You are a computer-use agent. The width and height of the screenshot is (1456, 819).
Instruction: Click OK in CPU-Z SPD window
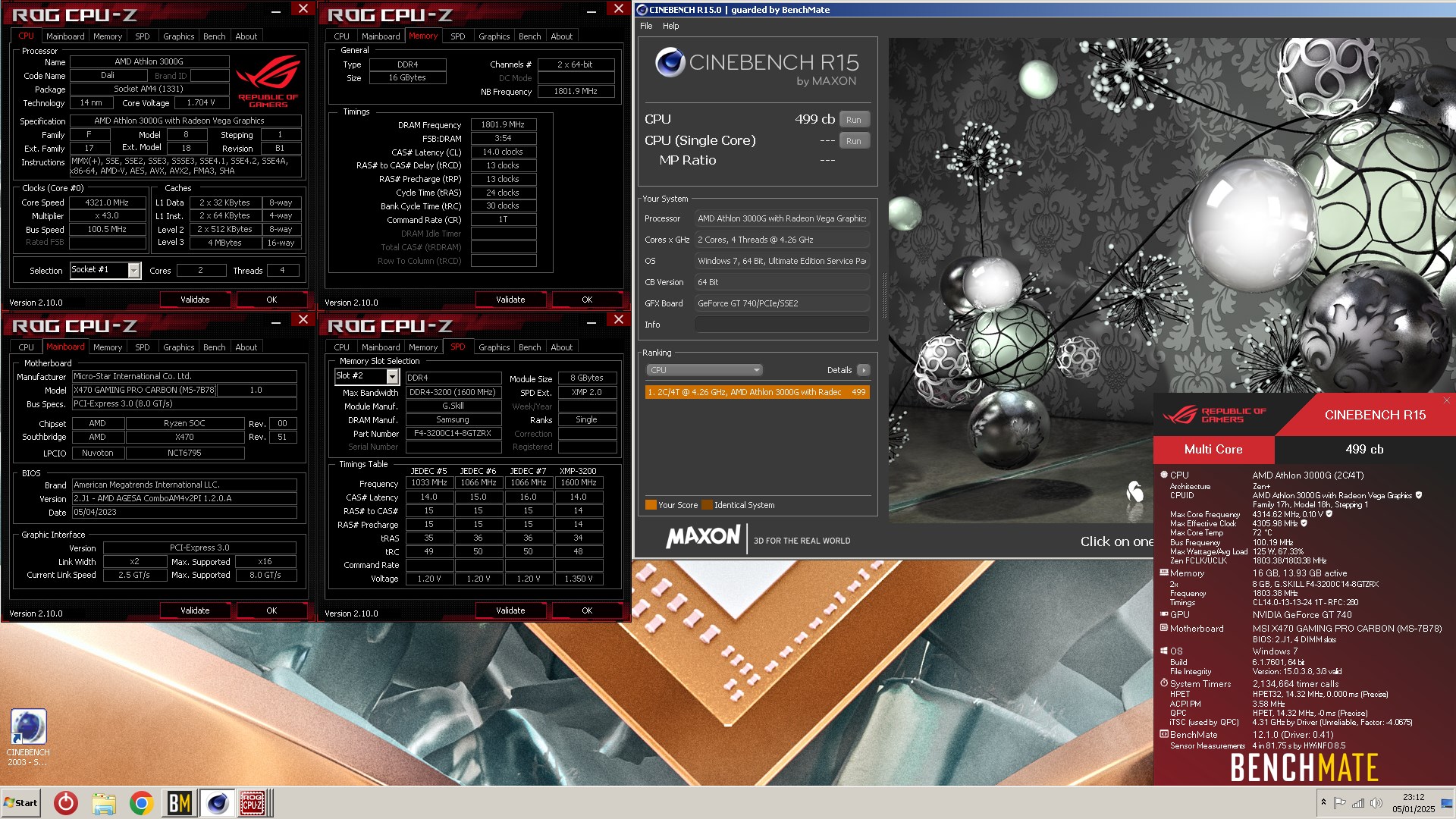(587, 610)
